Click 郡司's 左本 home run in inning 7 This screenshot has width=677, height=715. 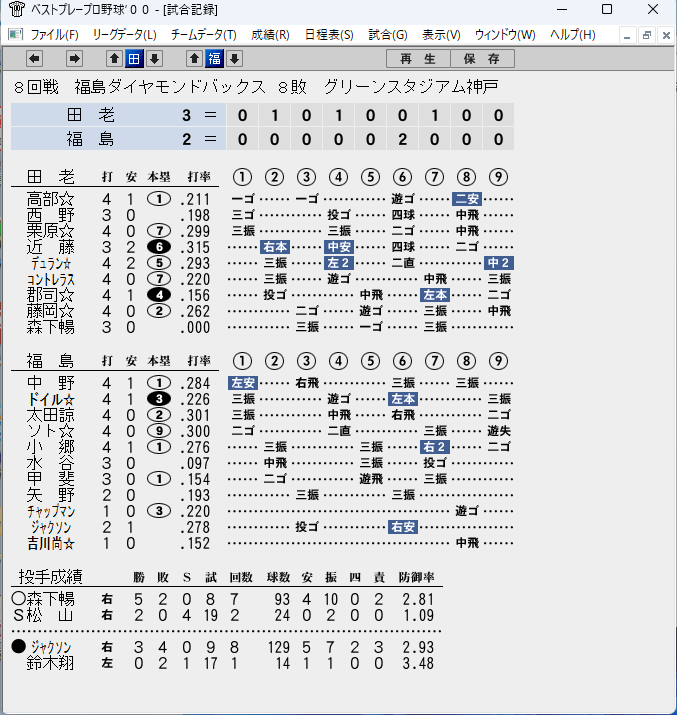tap(435, 295)
